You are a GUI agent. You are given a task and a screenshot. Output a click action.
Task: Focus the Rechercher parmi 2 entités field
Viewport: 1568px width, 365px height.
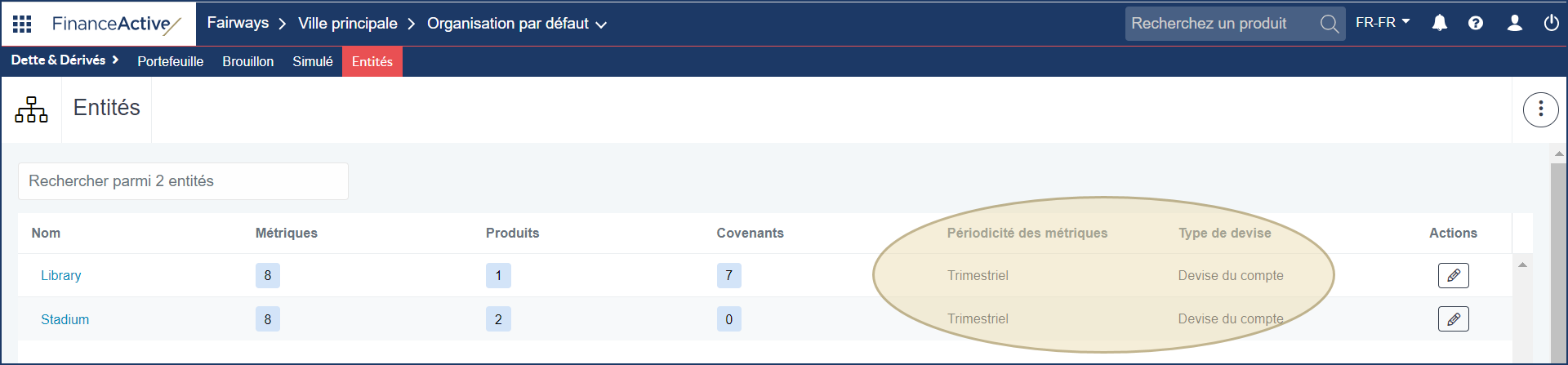183,181
